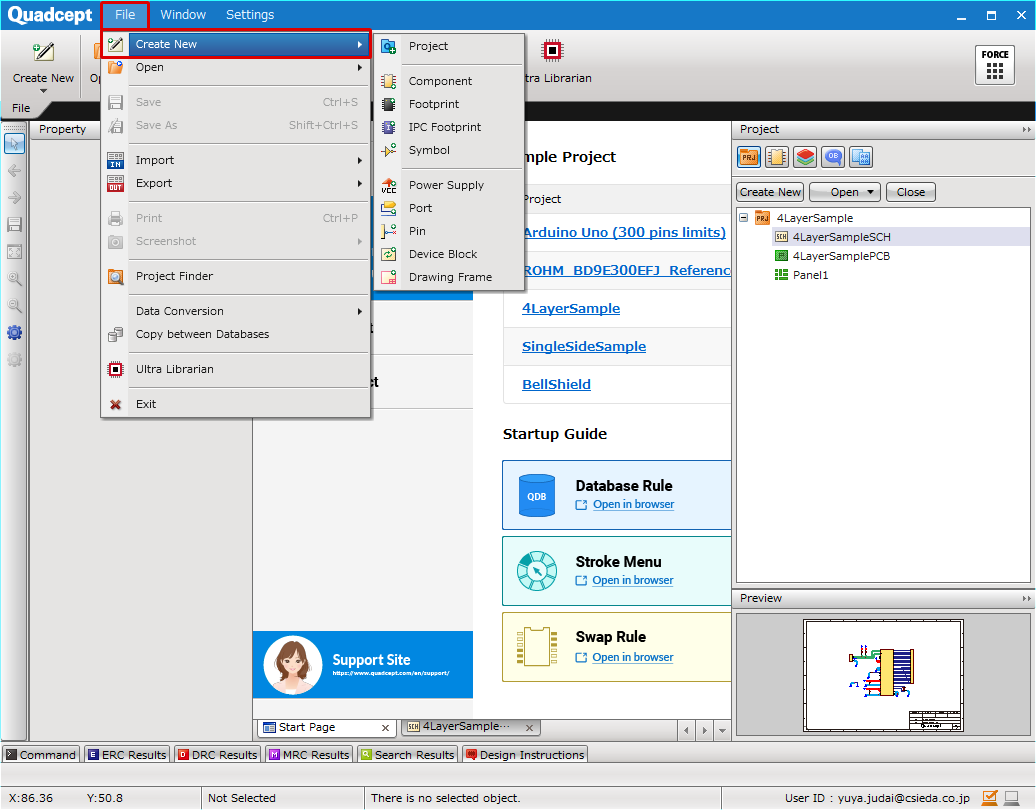Open the component view icon in Project panel
The width and height of the screenshot is (1036, 810).
tap(776, 157)
